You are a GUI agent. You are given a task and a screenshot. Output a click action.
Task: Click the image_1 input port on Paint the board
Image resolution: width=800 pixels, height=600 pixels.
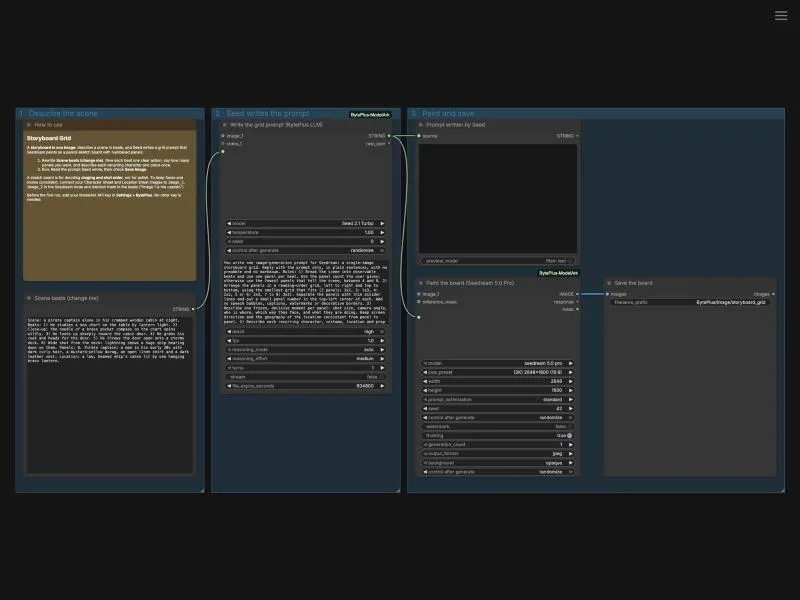419,294
